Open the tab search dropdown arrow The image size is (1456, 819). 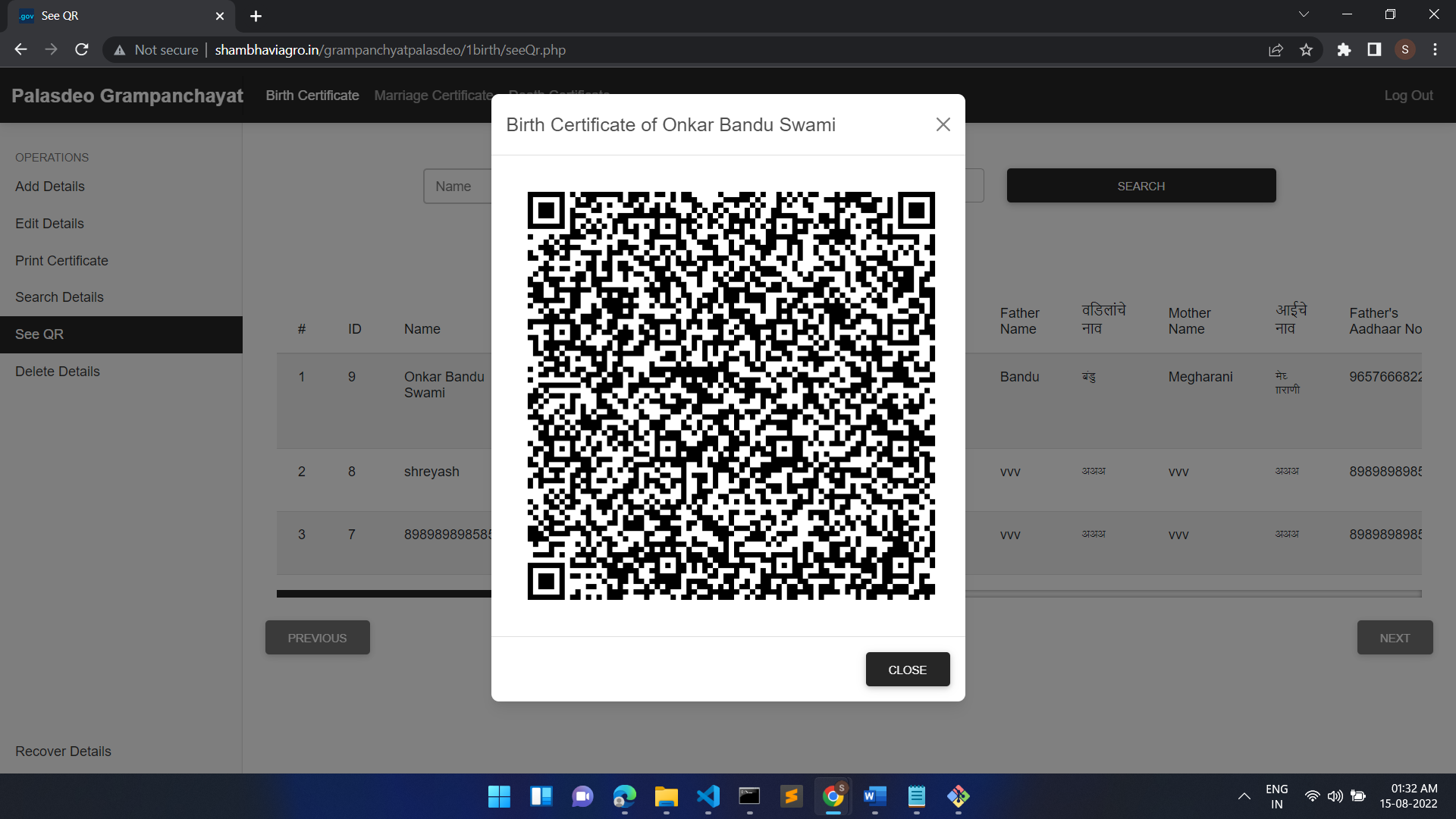click(x=1304, y=14)
